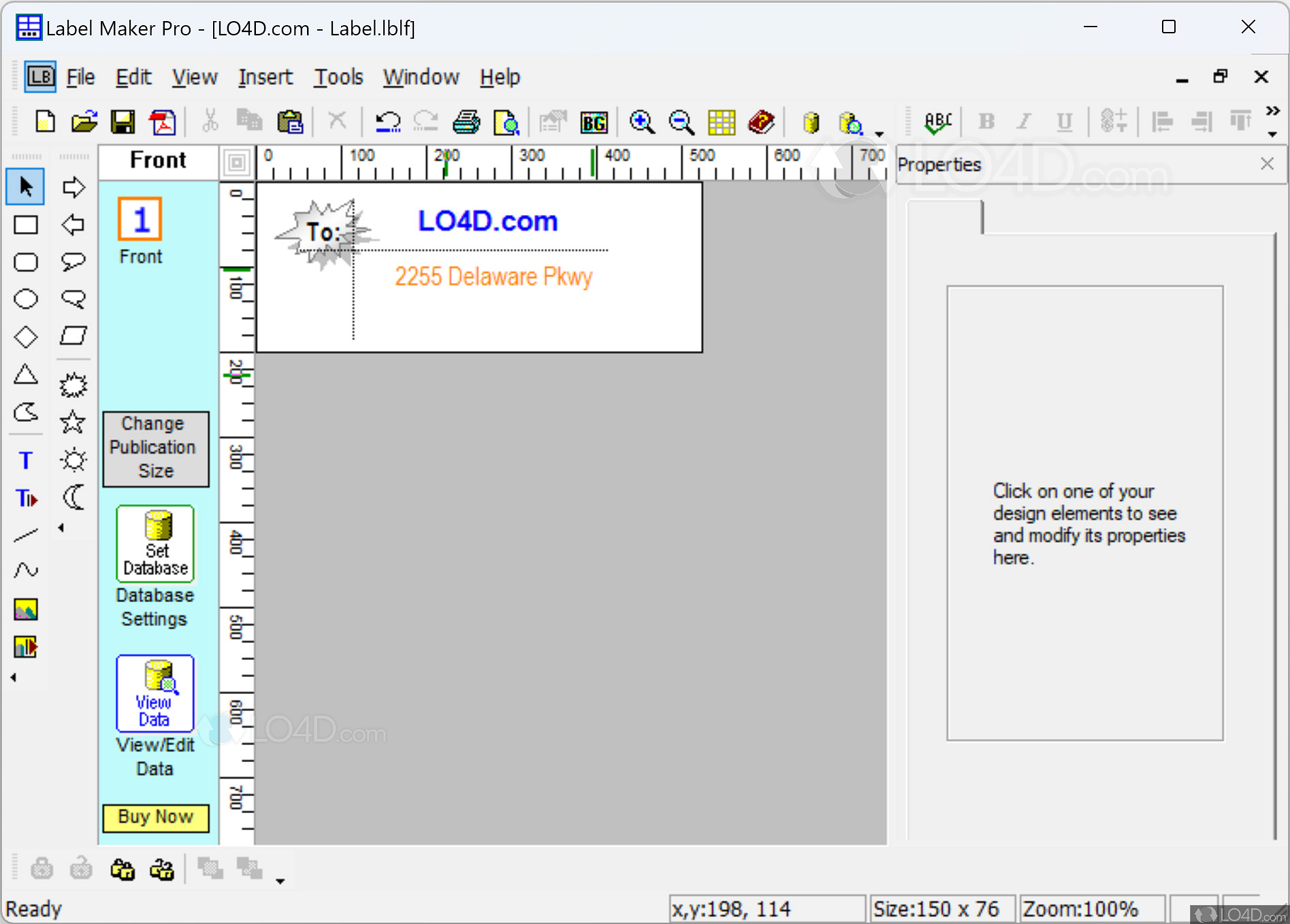Click the Undo arrow icon
This screenshot has width=1290, height=924.
click(x=388, y=122)
